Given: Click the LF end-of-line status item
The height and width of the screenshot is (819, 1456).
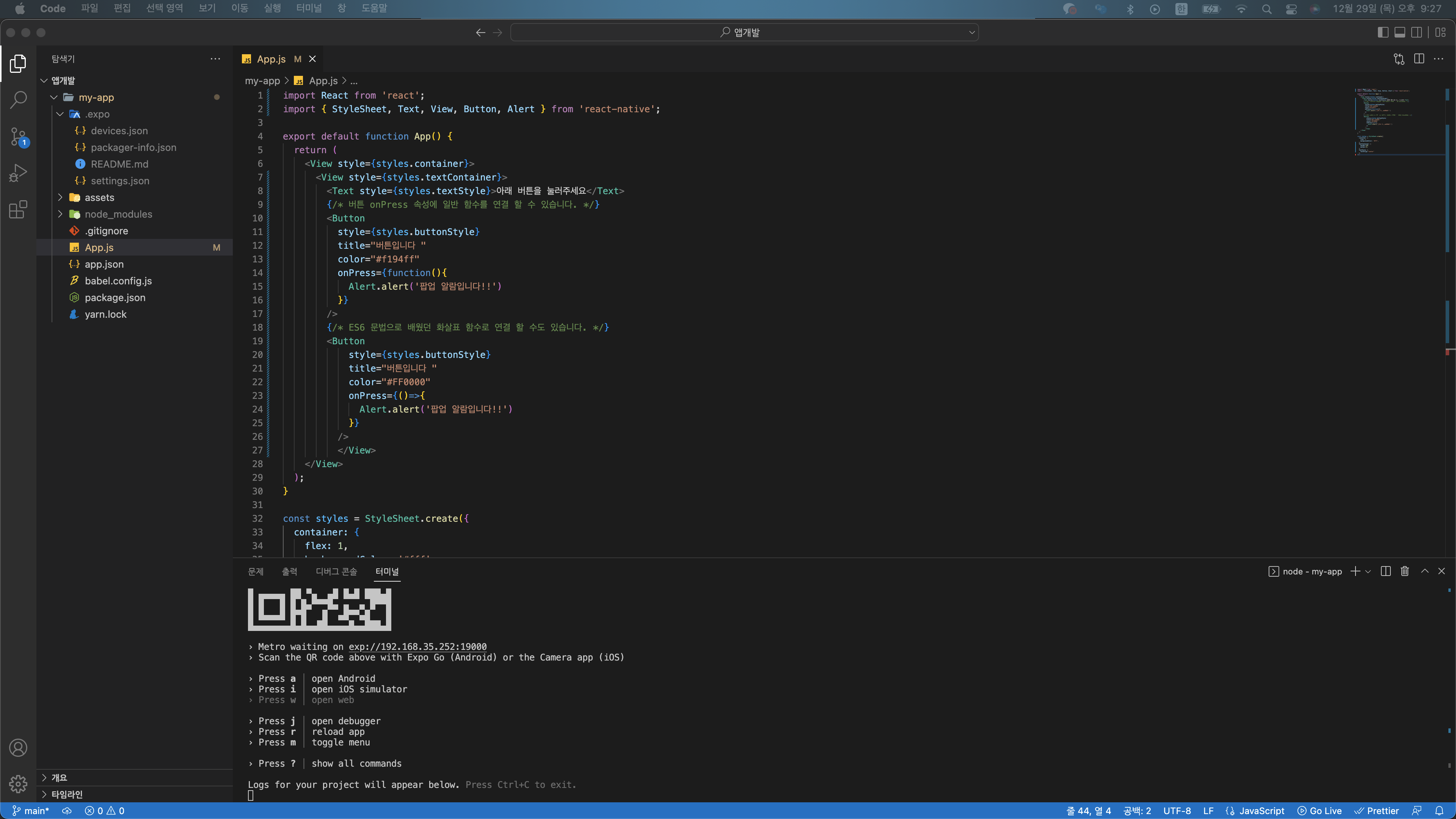Looking at the screenshot, I should pyautogui.click(x=1208, y=811).
